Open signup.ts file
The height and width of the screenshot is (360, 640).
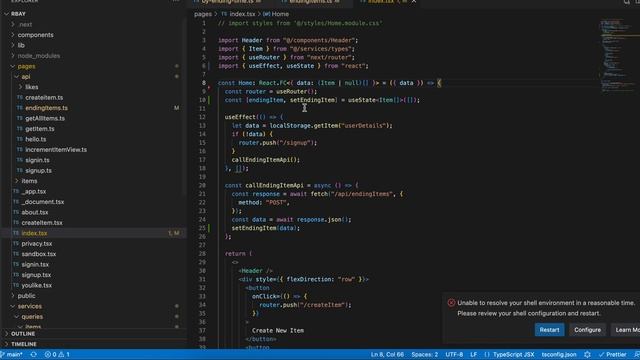38,171
